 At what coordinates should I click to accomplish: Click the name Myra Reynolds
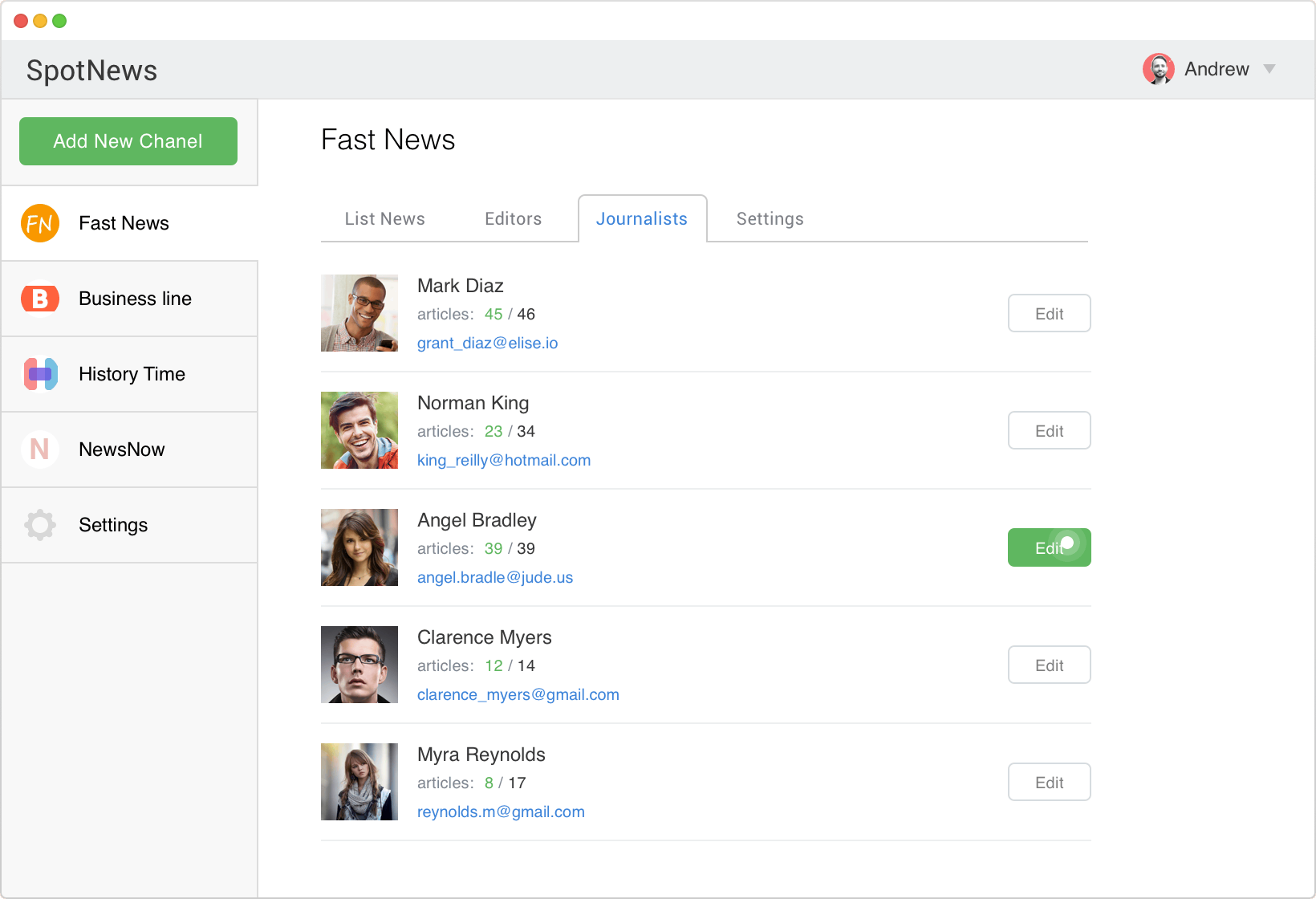481,755
